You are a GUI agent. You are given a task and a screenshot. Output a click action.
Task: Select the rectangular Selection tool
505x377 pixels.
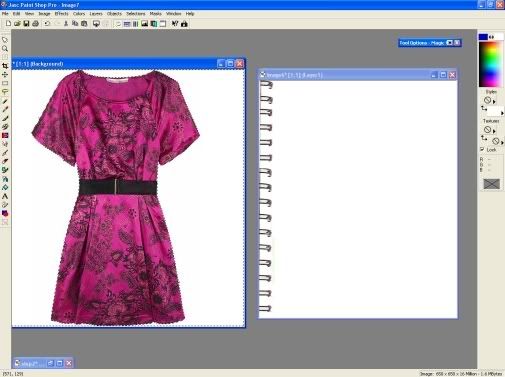pyautogui.click(x=5, y=83)
